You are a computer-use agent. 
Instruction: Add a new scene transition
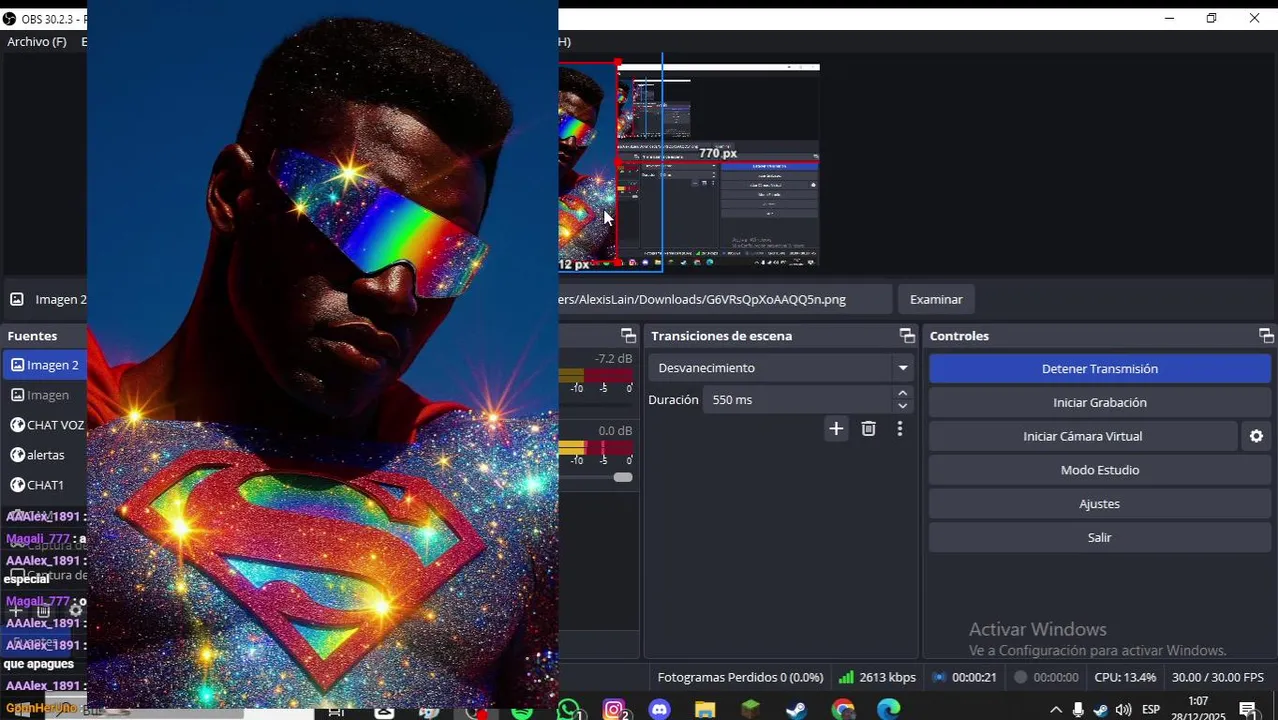836,429
